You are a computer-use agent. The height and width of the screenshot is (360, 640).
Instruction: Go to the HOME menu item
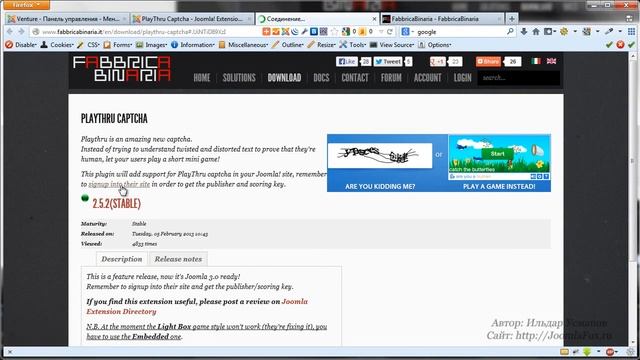click(202, 78)
